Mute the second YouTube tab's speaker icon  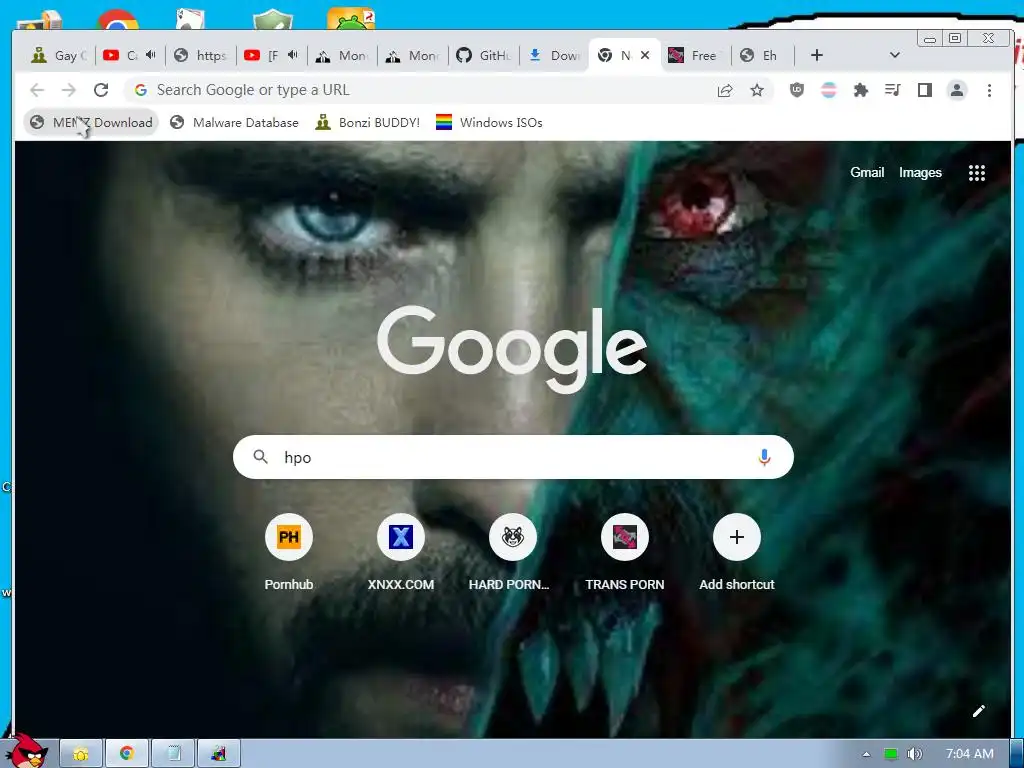click(293, 56)
